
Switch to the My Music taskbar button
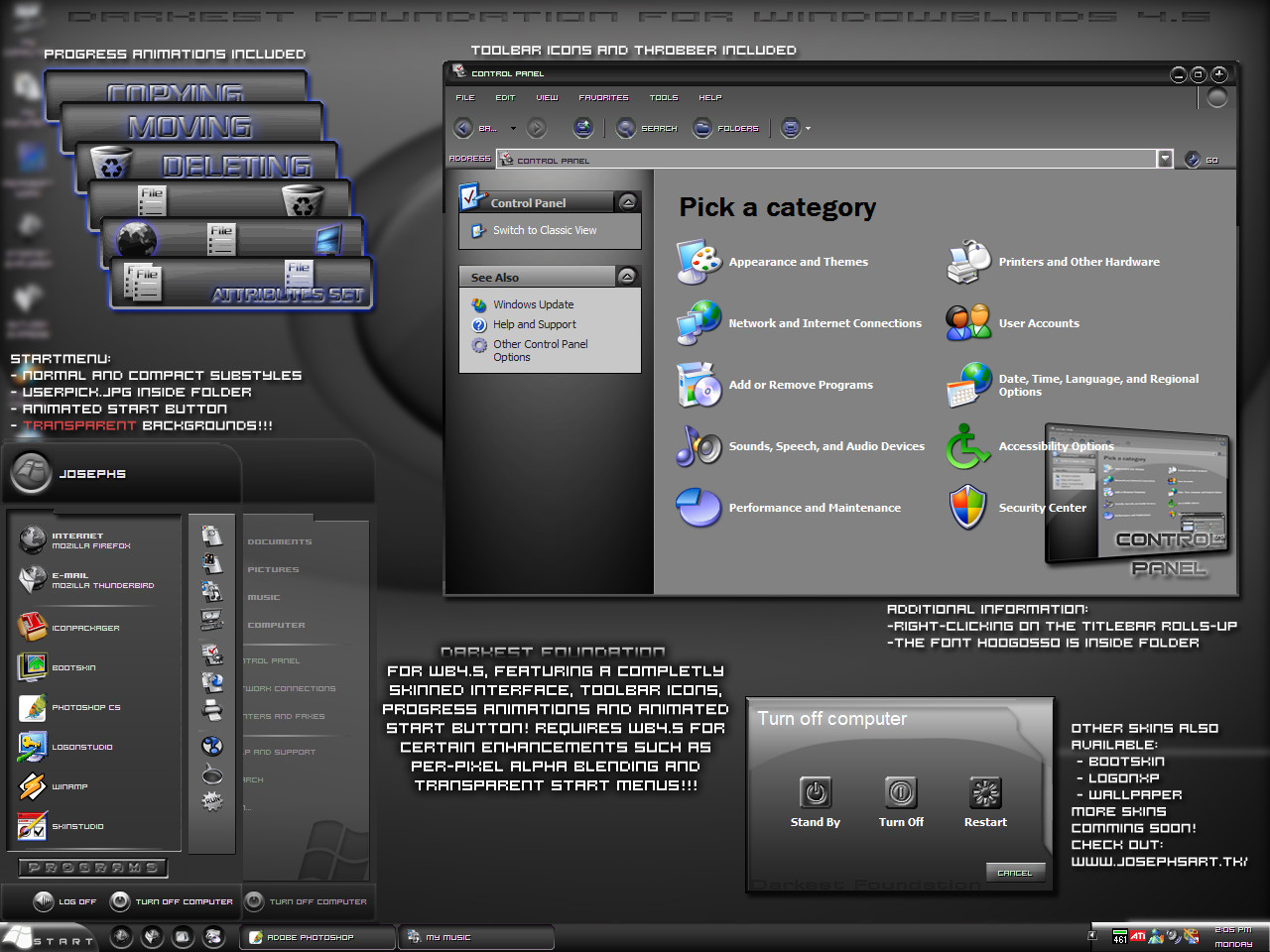coord(477,937)
